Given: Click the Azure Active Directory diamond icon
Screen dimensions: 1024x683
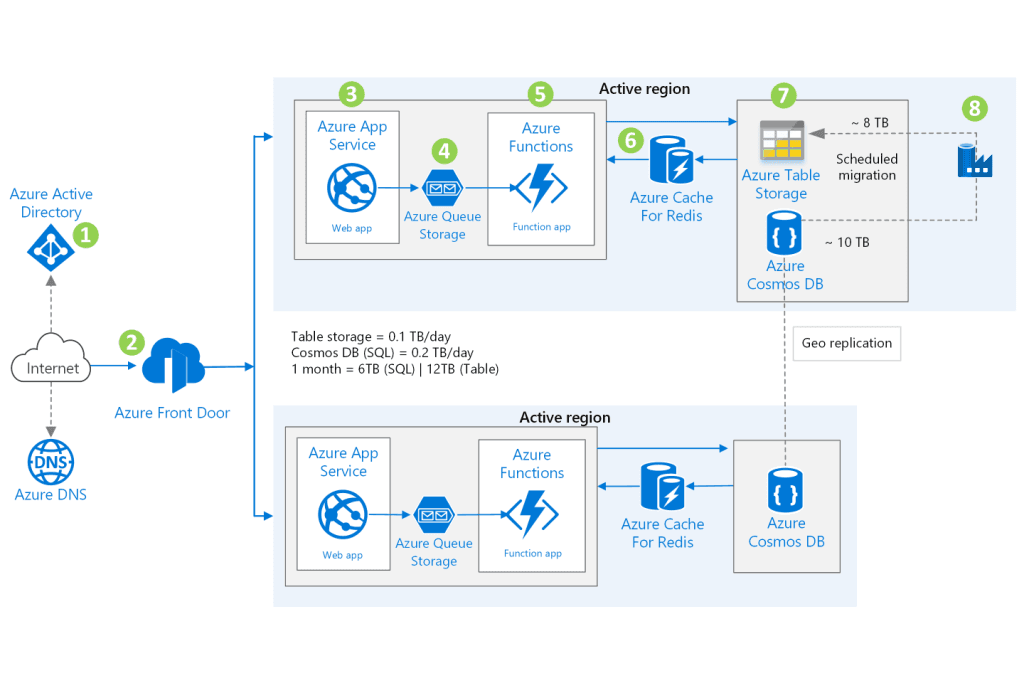Looking at the screenshot, I should click(x=51, y=248).
